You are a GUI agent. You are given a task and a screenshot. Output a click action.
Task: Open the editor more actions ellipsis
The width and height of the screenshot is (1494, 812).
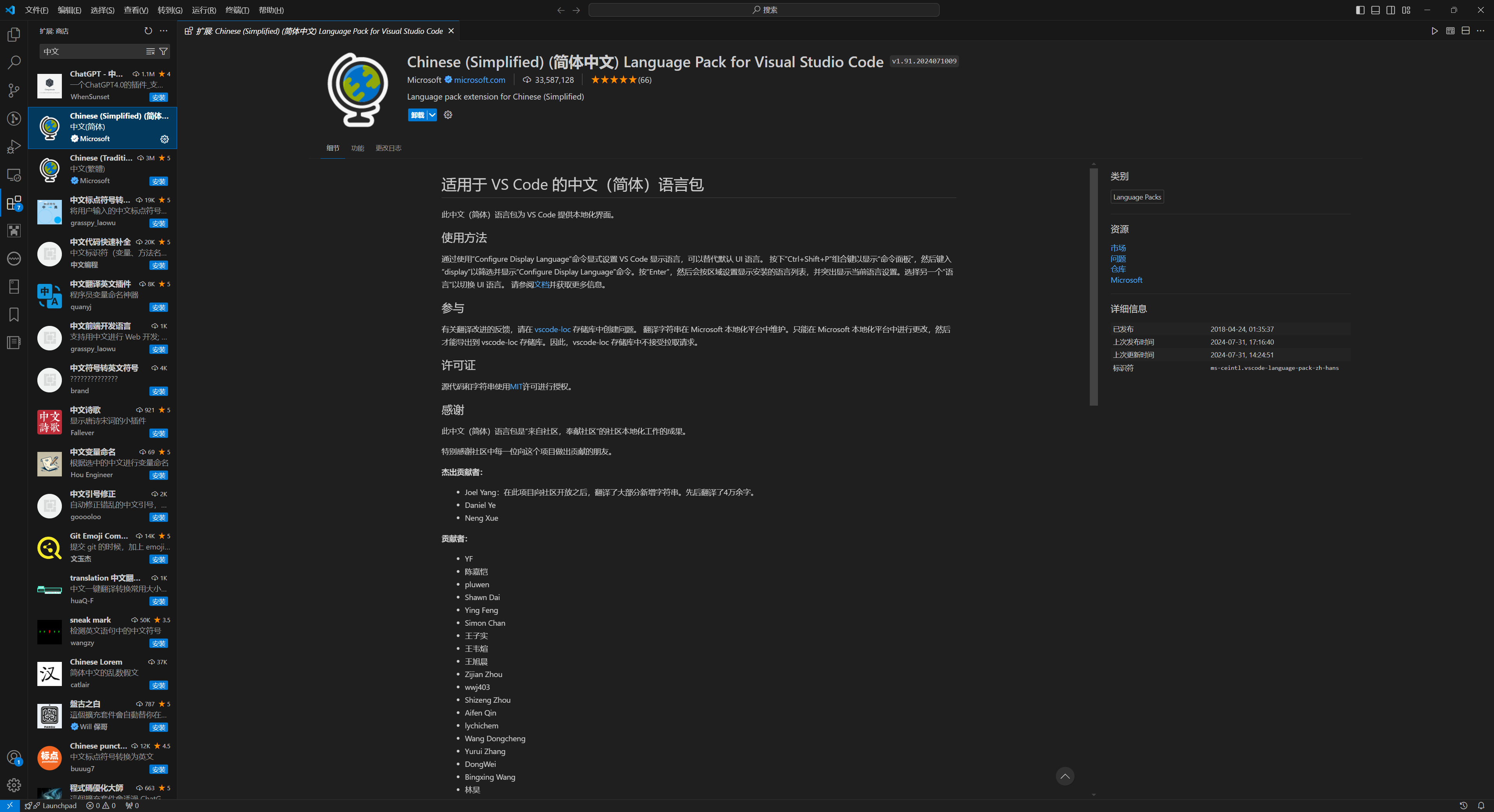[x=1481, y=31]
